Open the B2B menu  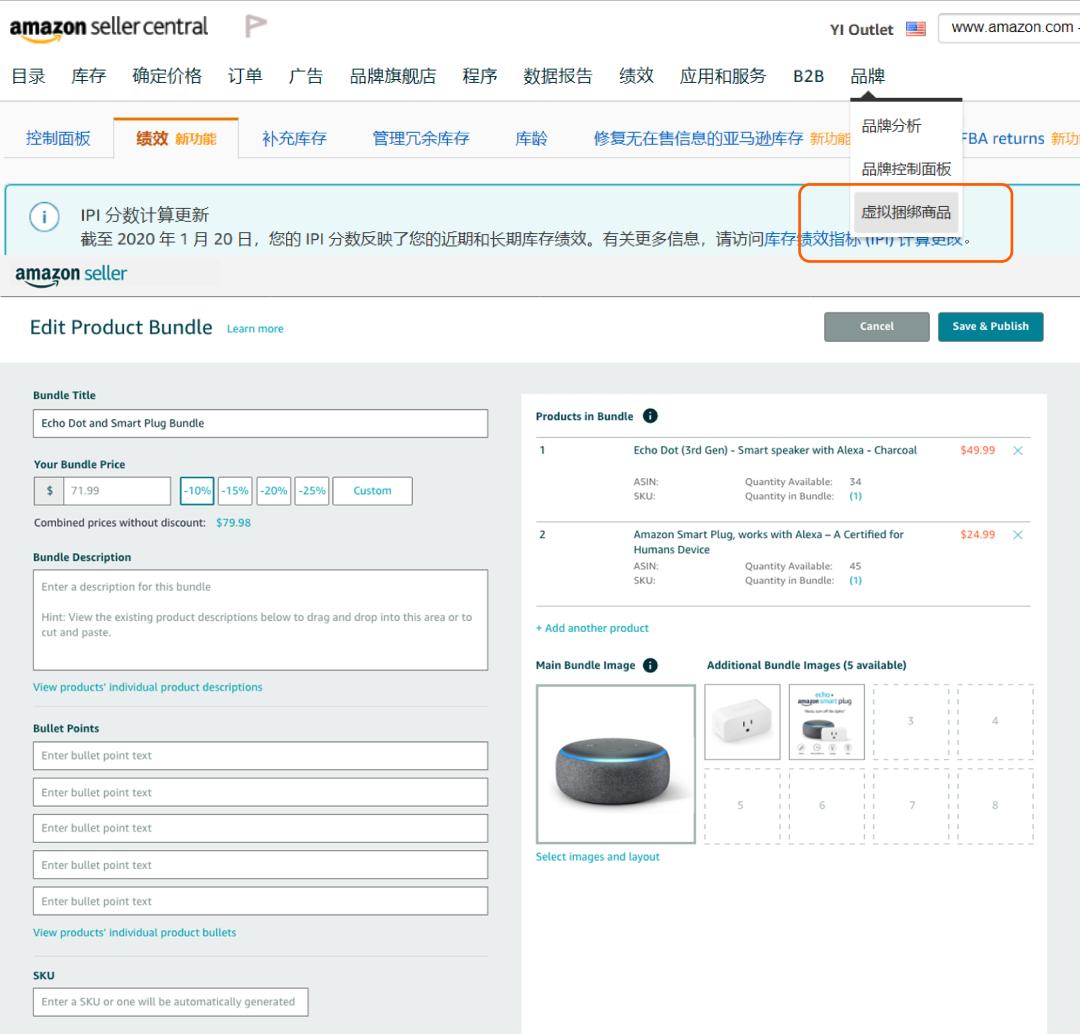[809, 76]
